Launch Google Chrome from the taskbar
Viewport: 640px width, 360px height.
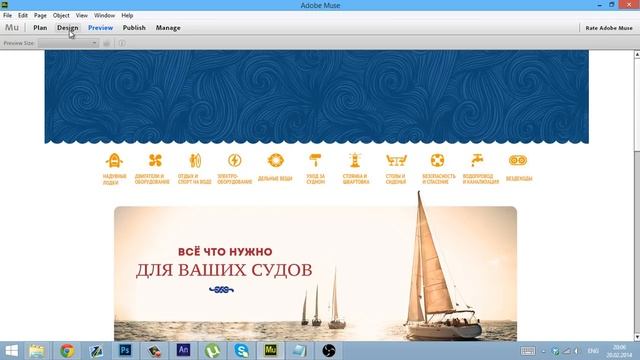(67, 351)
